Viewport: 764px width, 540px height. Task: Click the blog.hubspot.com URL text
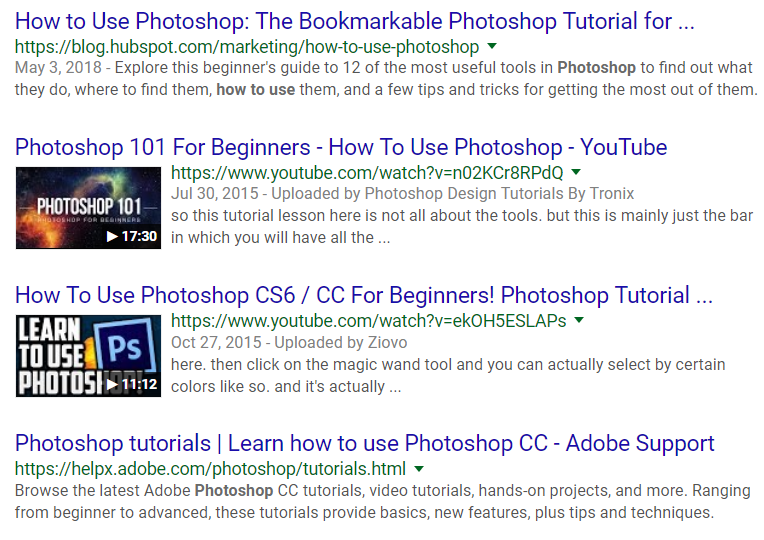click(x=247, y=47)
